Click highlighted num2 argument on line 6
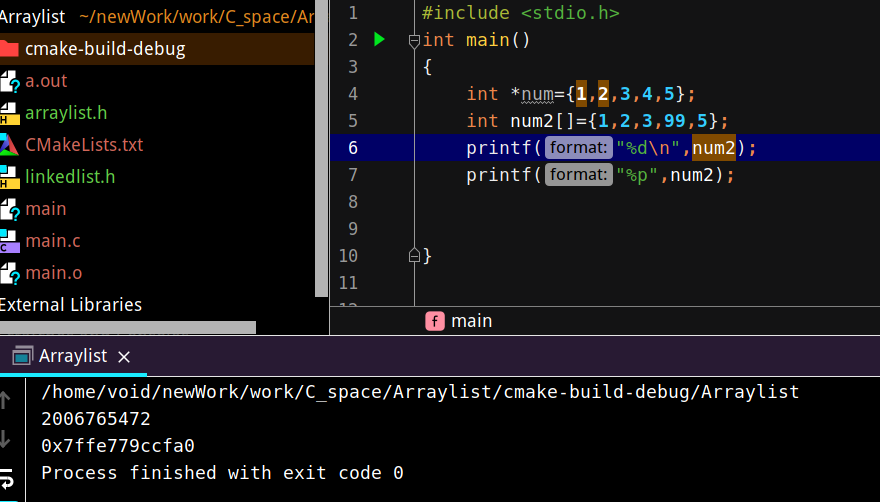Screen dimensions: 880x502 click(x=713, y=148)
